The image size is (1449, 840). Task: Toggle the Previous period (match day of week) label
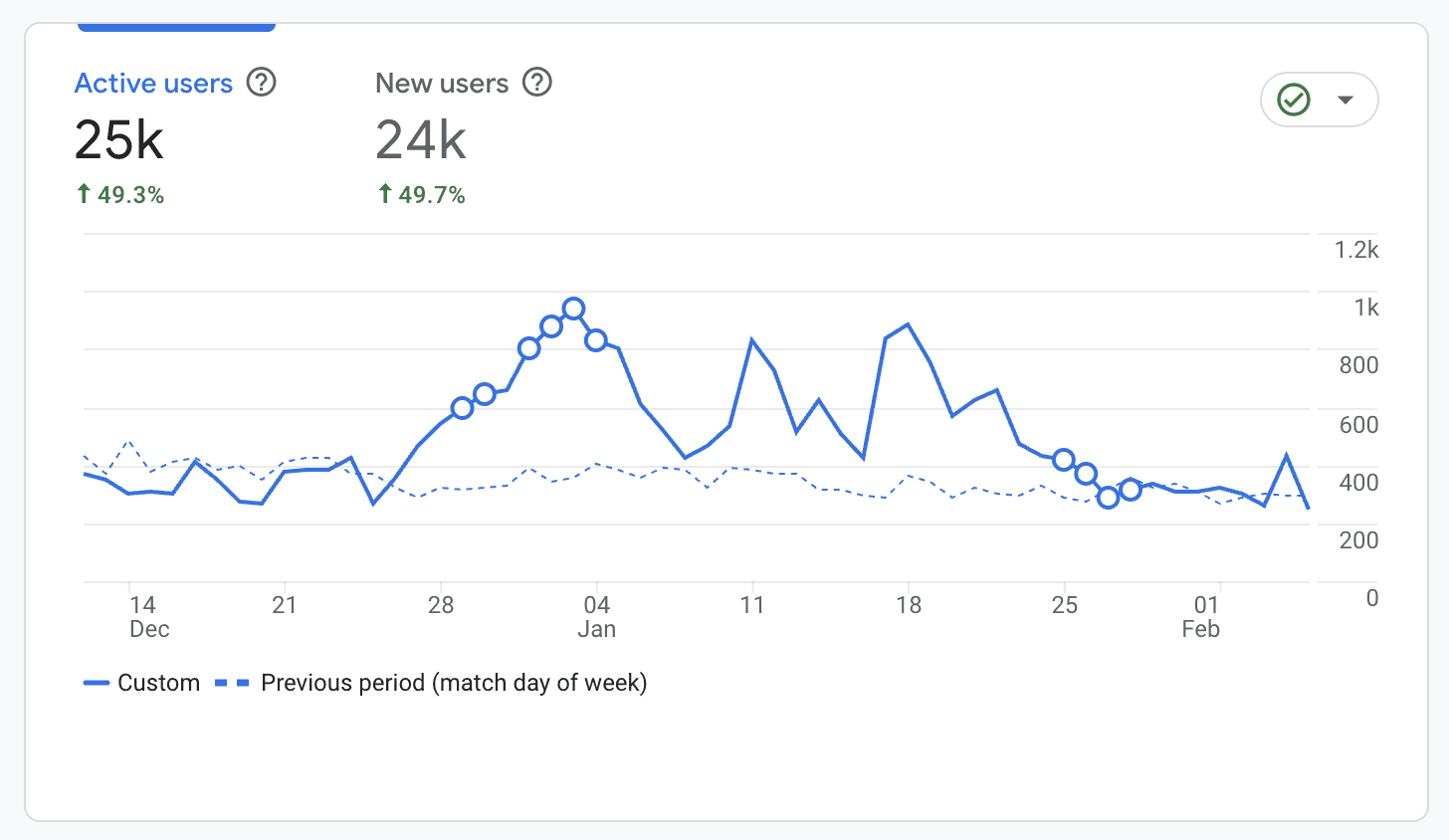click(x=454, y=683)
